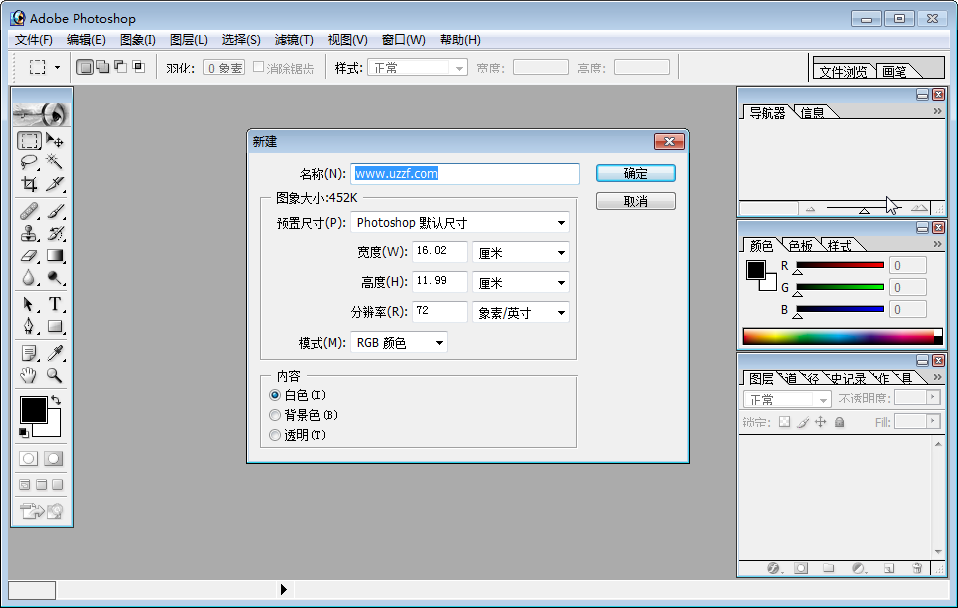Select the Eraser tool

click(x=29, y=255)
